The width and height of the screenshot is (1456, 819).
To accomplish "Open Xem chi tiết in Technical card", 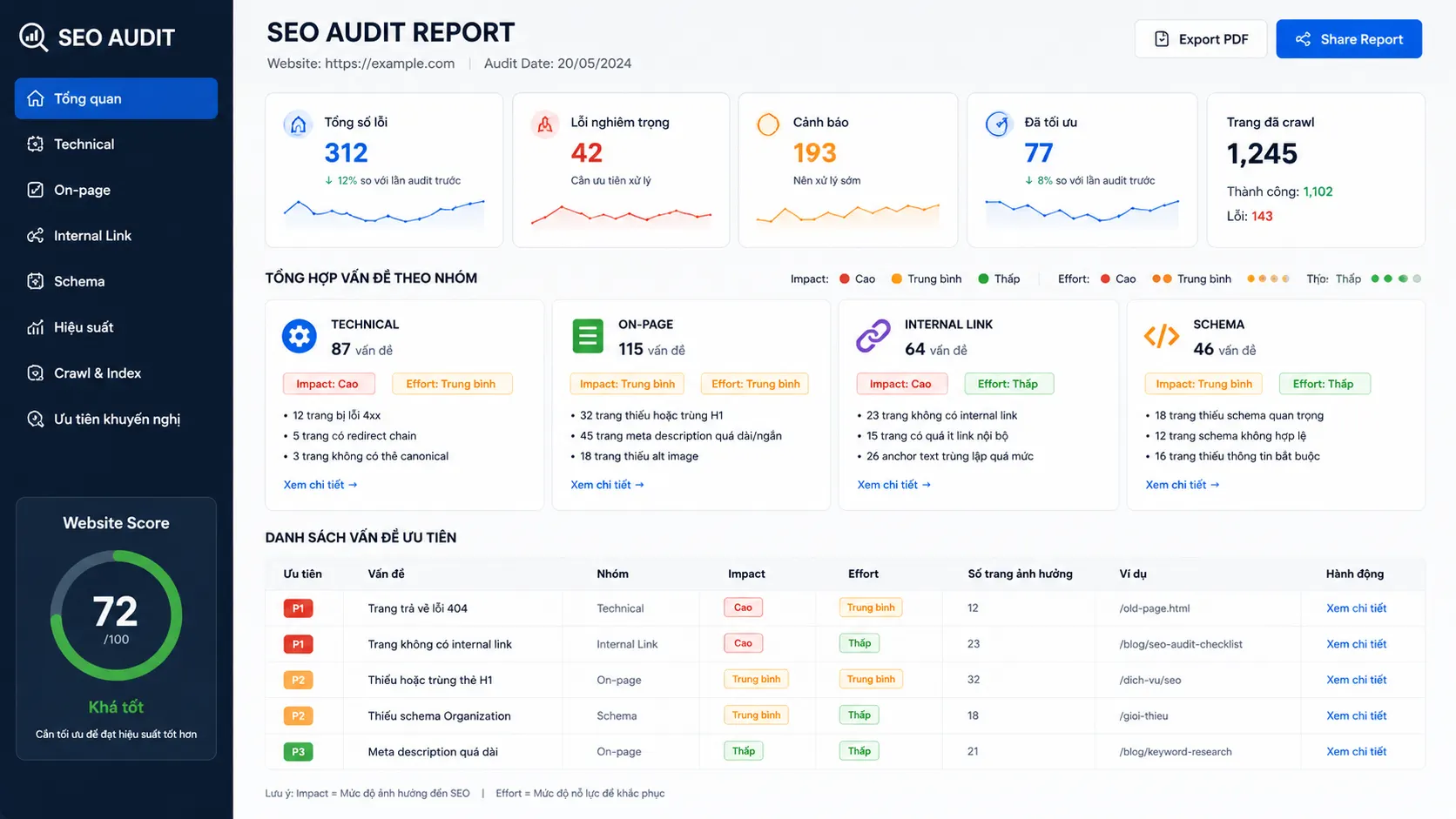I will (x=320, y=485).
